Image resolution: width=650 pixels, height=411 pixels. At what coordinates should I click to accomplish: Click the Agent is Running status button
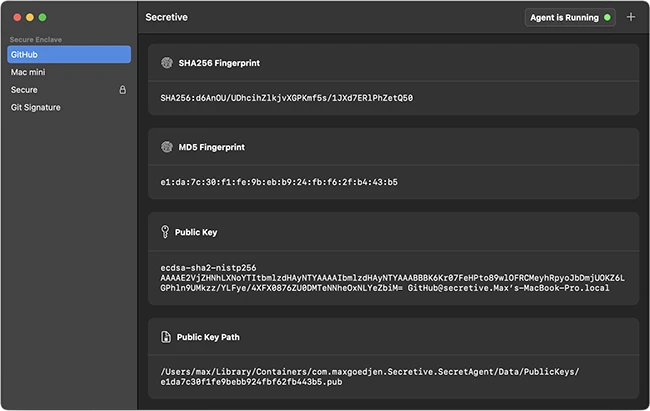(570, 17)
